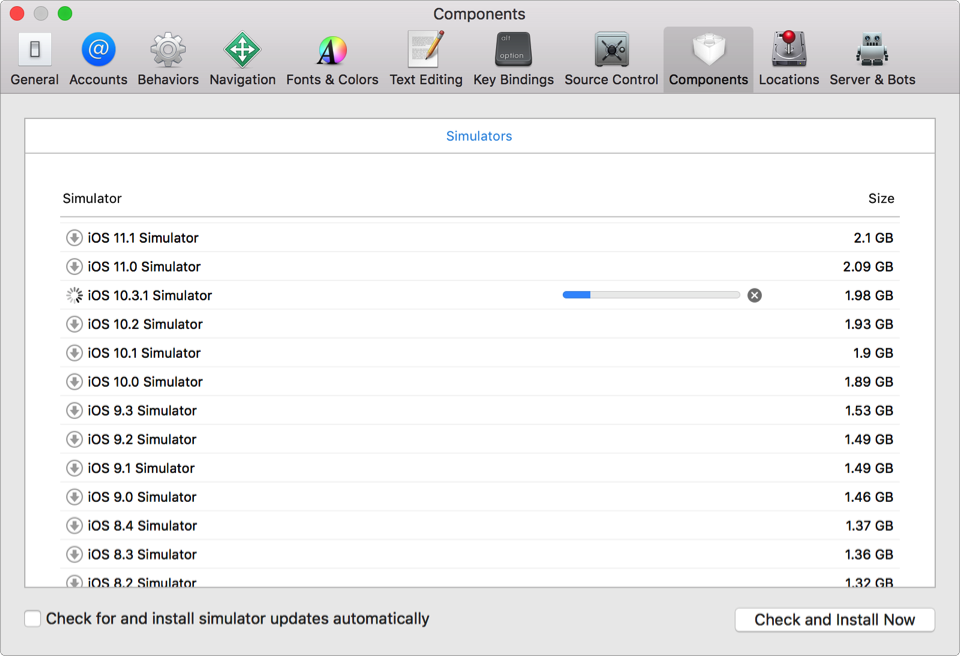Download the iOS 9.3 Simulator
The height and width of the screenshot is (656, 960).
74,410
